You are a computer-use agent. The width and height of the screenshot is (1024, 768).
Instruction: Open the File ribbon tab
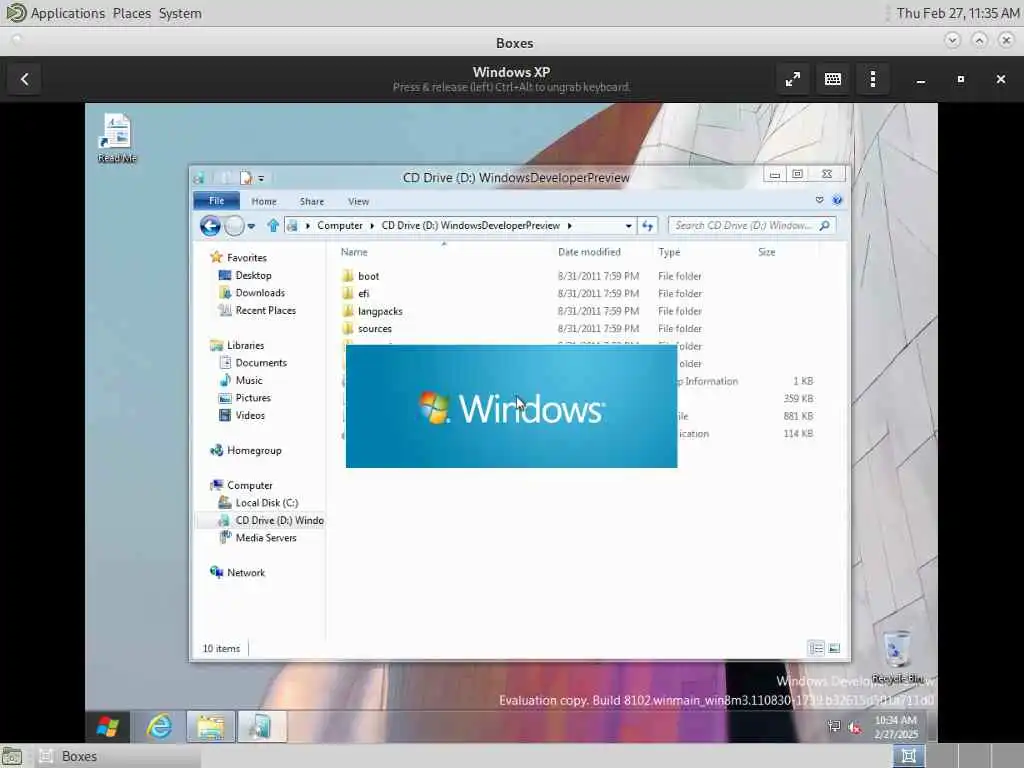216,201
